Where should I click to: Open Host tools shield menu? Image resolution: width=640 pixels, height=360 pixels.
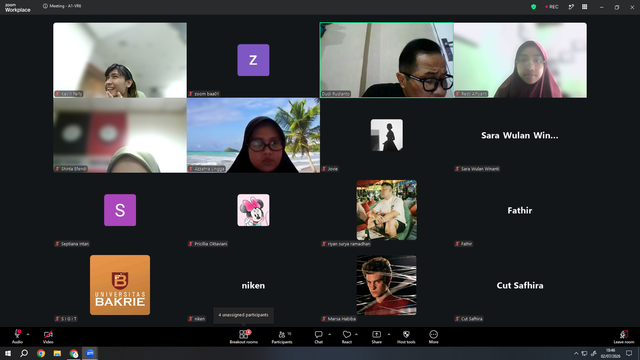[406, 337]
